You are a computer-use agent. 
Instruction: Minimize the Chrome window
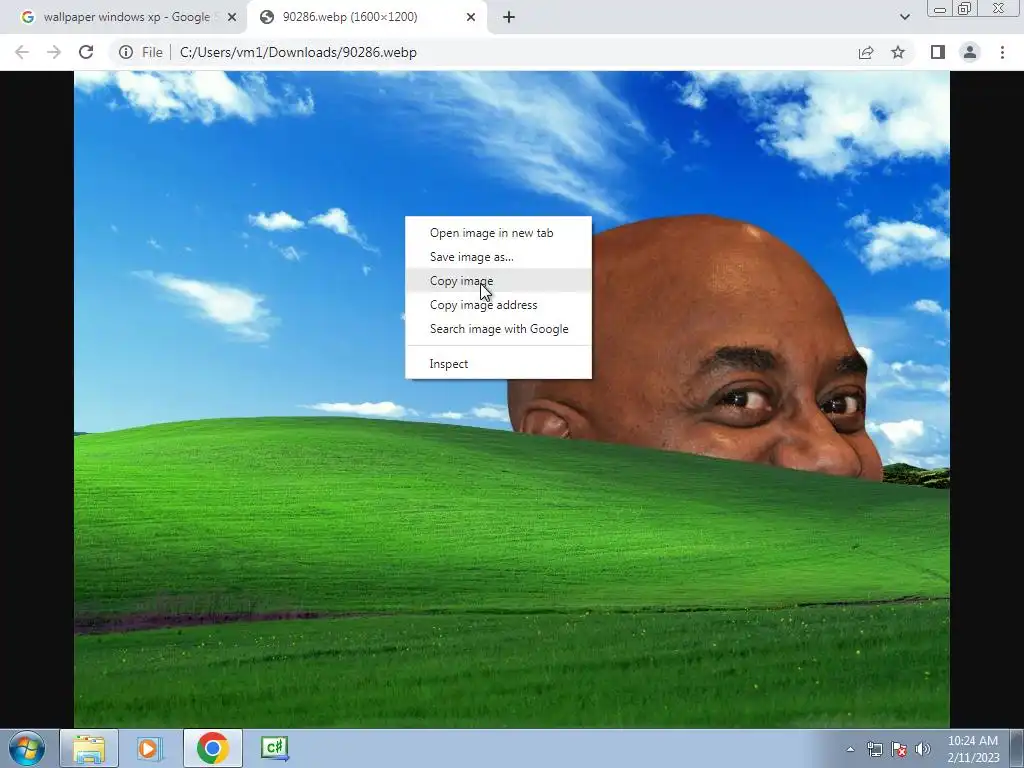click(x=940, y=9)
